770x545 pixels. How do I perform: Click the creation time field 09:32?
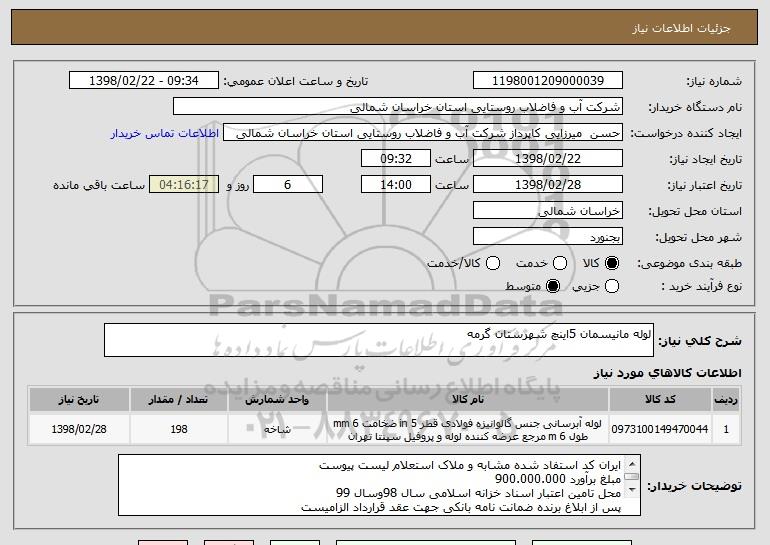(x=396, y=159)
